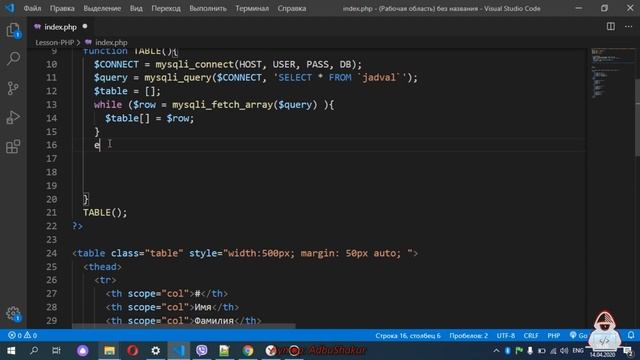Open the Справка menu
Viewport: 640px width, 360px height.
(292, 8)
